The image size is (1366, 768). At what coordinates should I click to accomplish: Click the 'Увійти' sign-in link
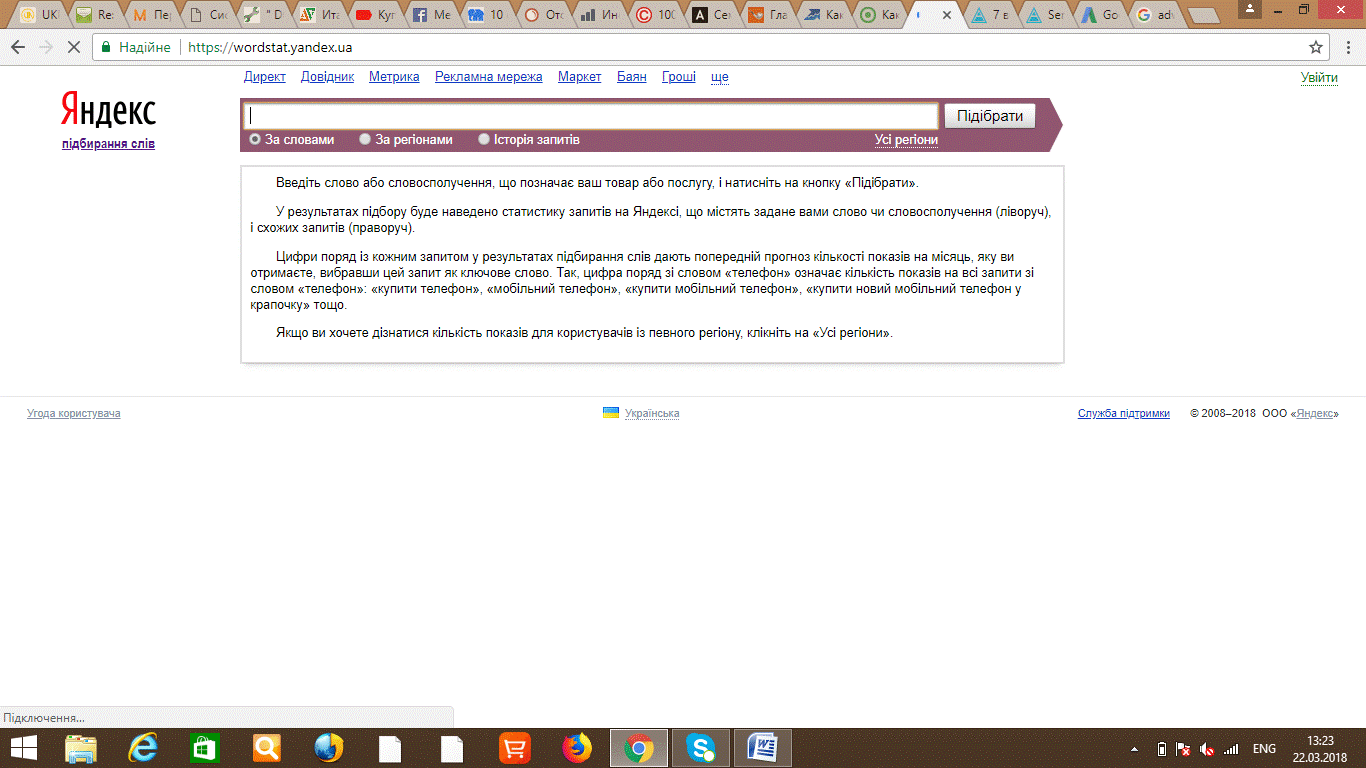[1319, 78]
